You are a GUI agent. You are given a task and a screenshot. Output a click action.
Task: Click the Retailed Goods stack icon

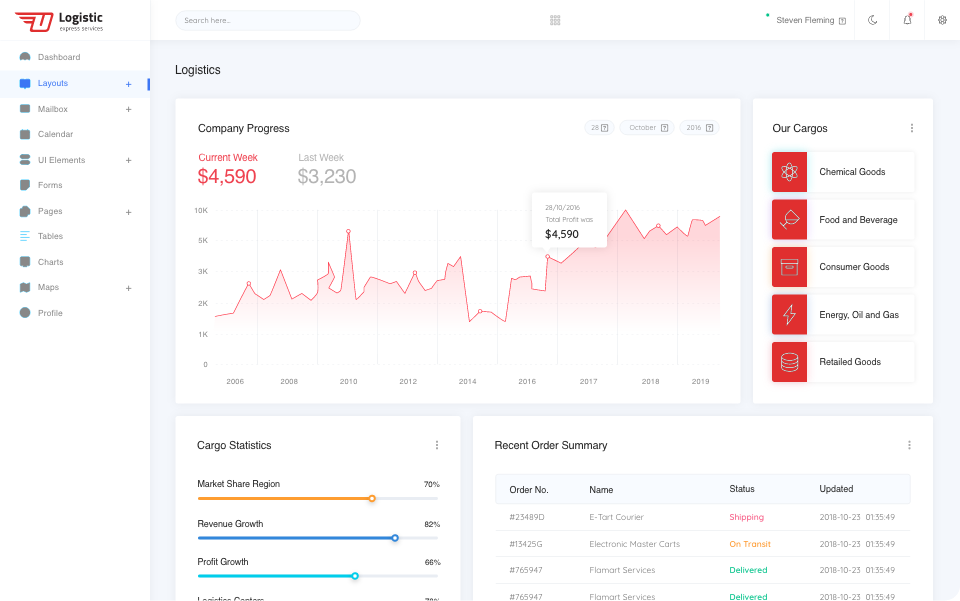pos(789,362)
